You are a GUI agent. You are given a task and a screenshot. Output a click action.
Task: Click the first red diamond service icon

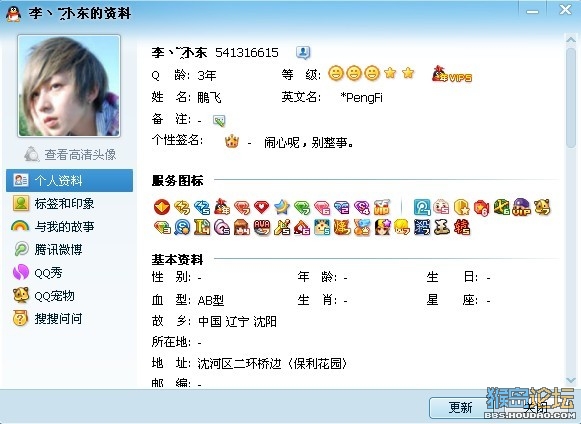(x=242, y=207)
